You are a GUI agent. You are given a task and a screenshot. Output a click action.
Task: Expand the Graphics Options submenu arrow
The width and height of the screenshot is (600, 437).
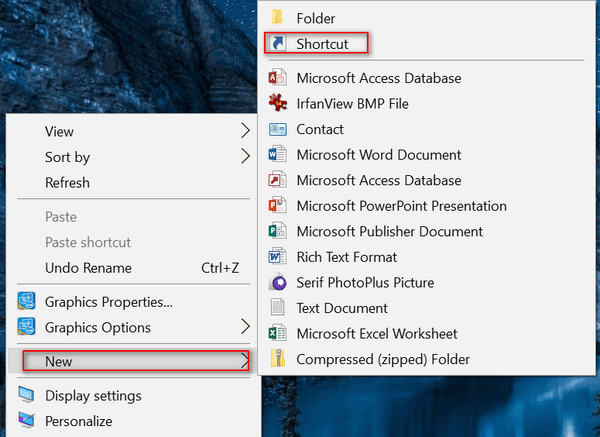tap(246, 327)
